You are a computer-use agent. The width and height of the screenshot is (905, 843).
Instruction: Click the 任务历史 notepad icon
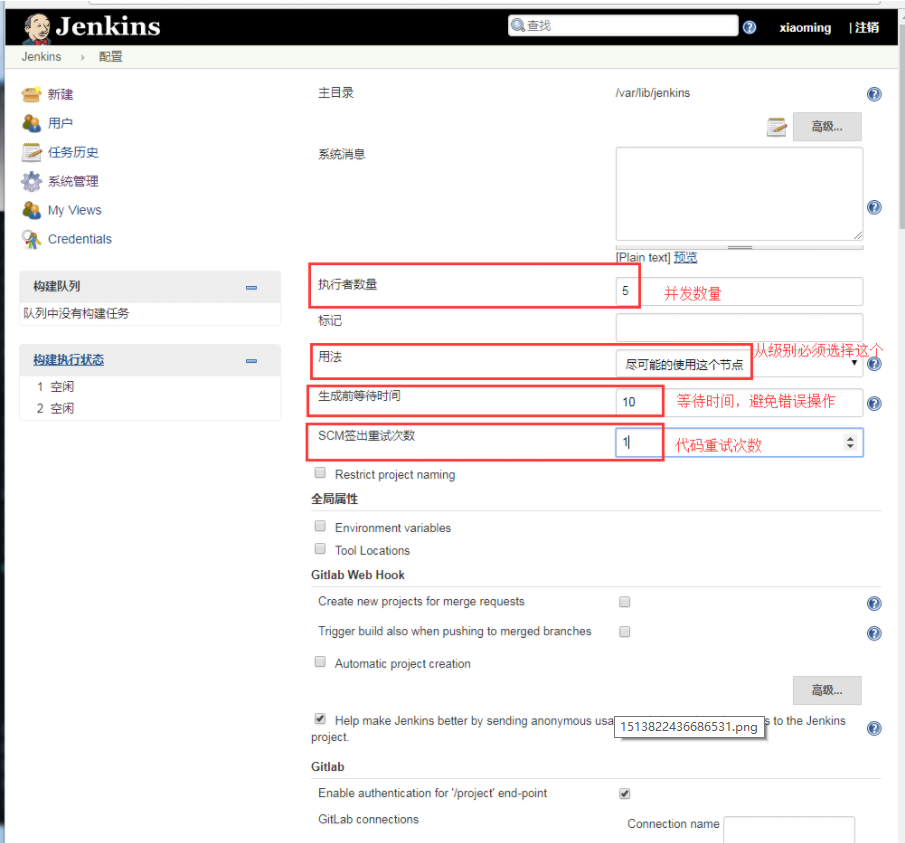(31, 152)
